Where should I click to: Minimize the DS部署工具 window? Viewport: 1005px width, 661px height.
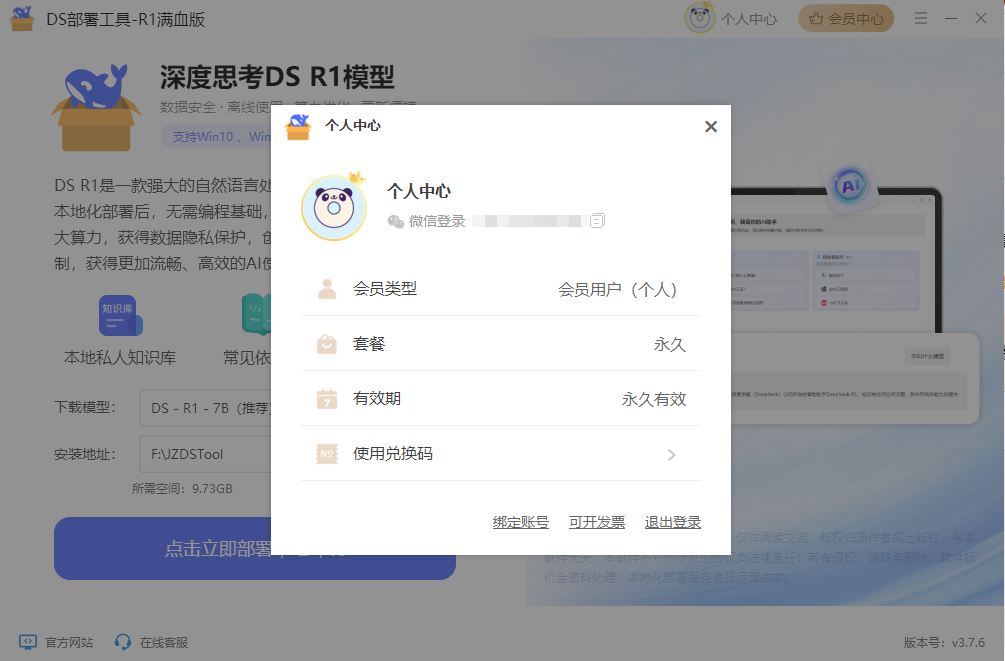pos(951,19)
